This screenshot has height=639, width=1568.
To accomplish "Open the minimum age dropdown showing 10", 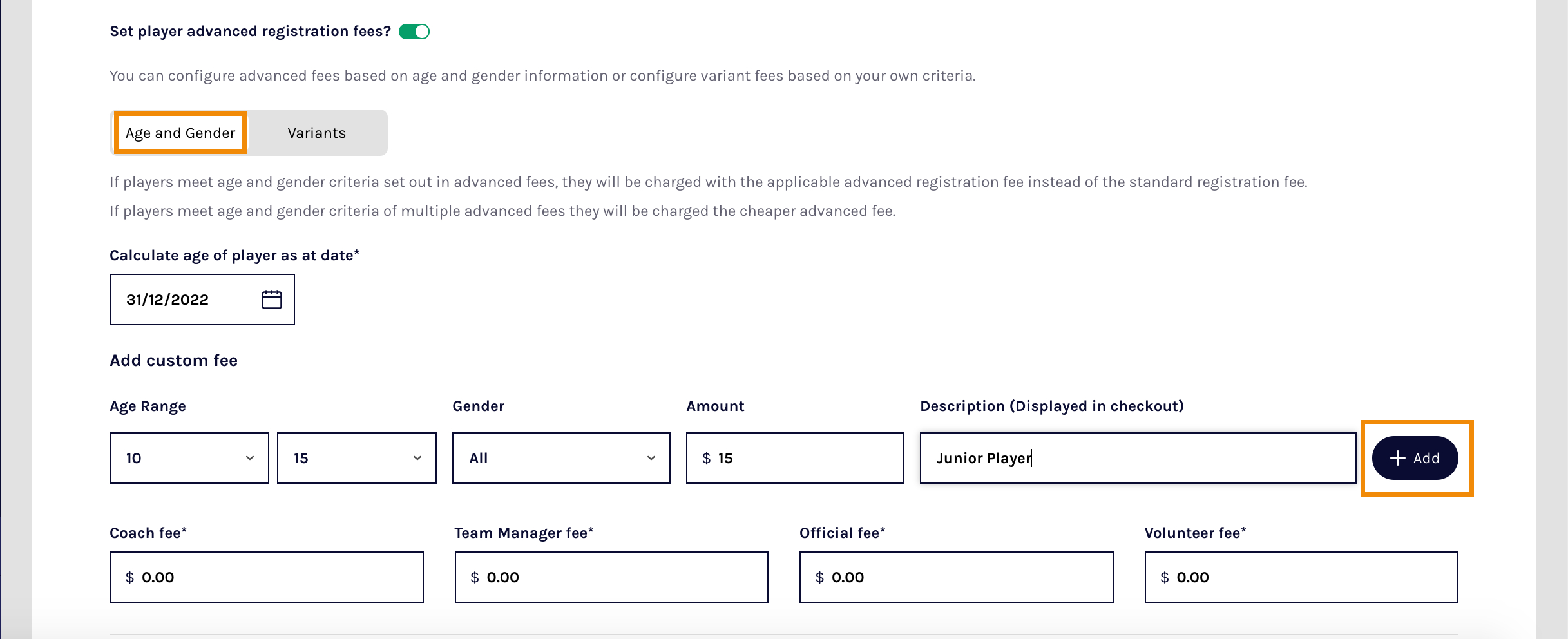I will (189, 458).
